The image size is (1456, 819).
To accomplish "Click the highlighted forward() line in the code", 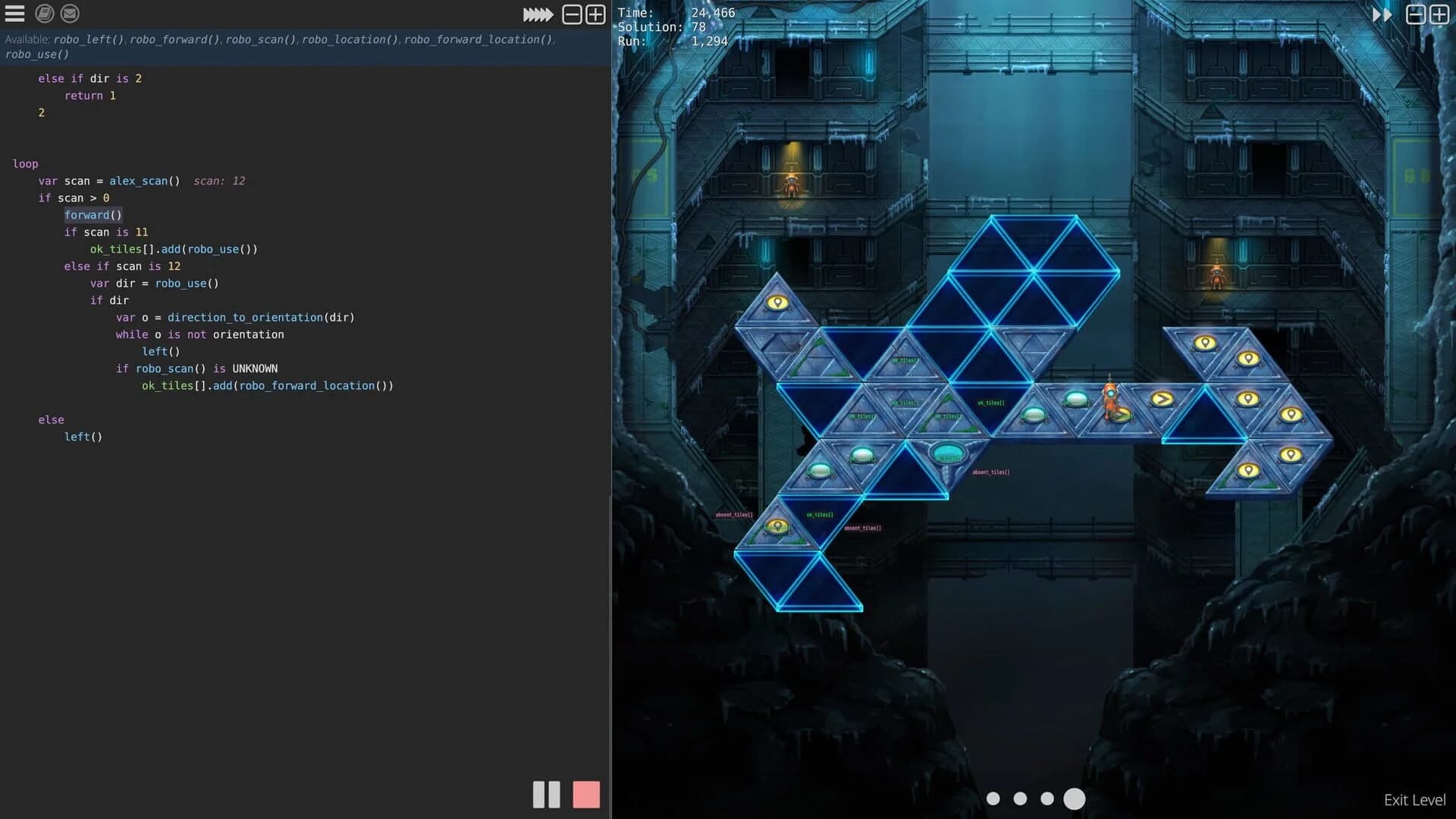I will pyautogui.click(x=93, y=215).
